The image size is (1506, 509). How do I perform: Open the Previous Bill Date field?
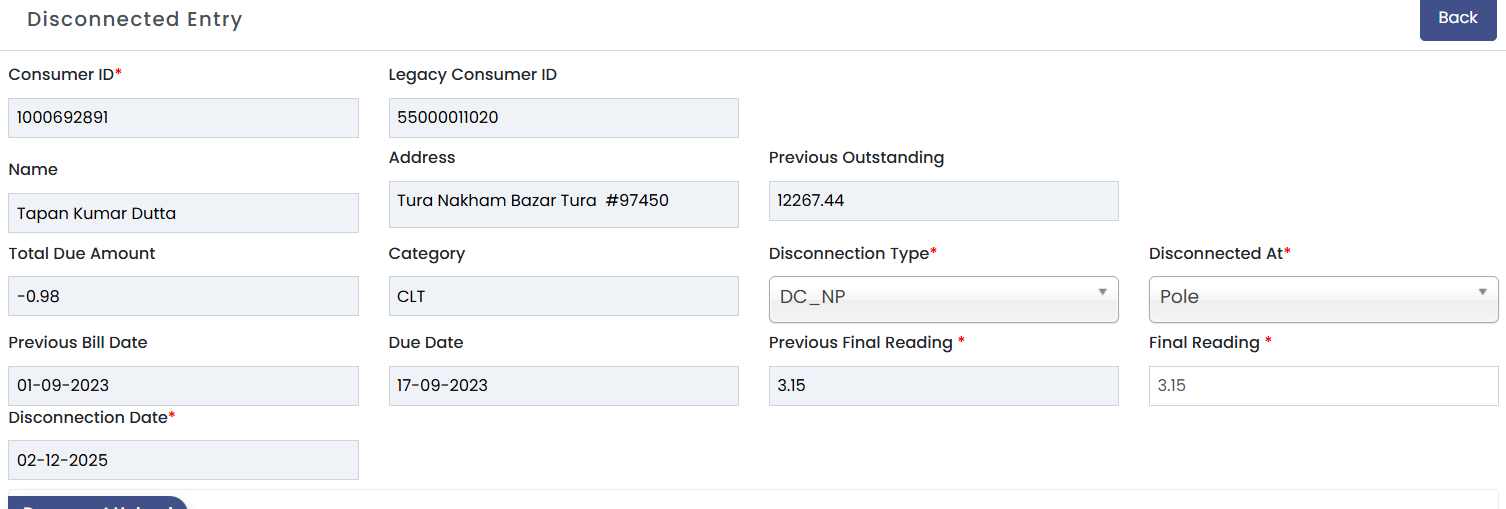(x=183, y=386)
